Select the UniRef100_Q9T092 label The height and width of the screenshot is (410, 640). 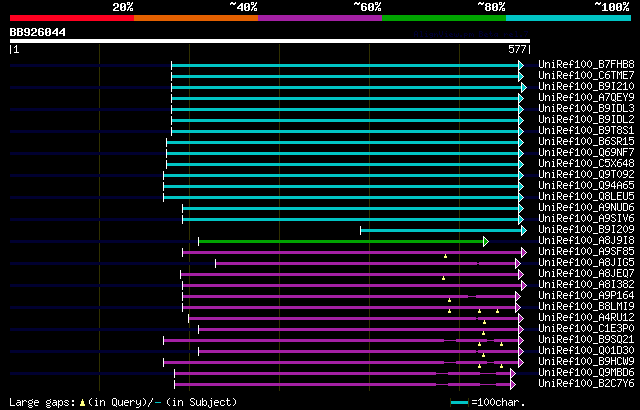point(586,175)
